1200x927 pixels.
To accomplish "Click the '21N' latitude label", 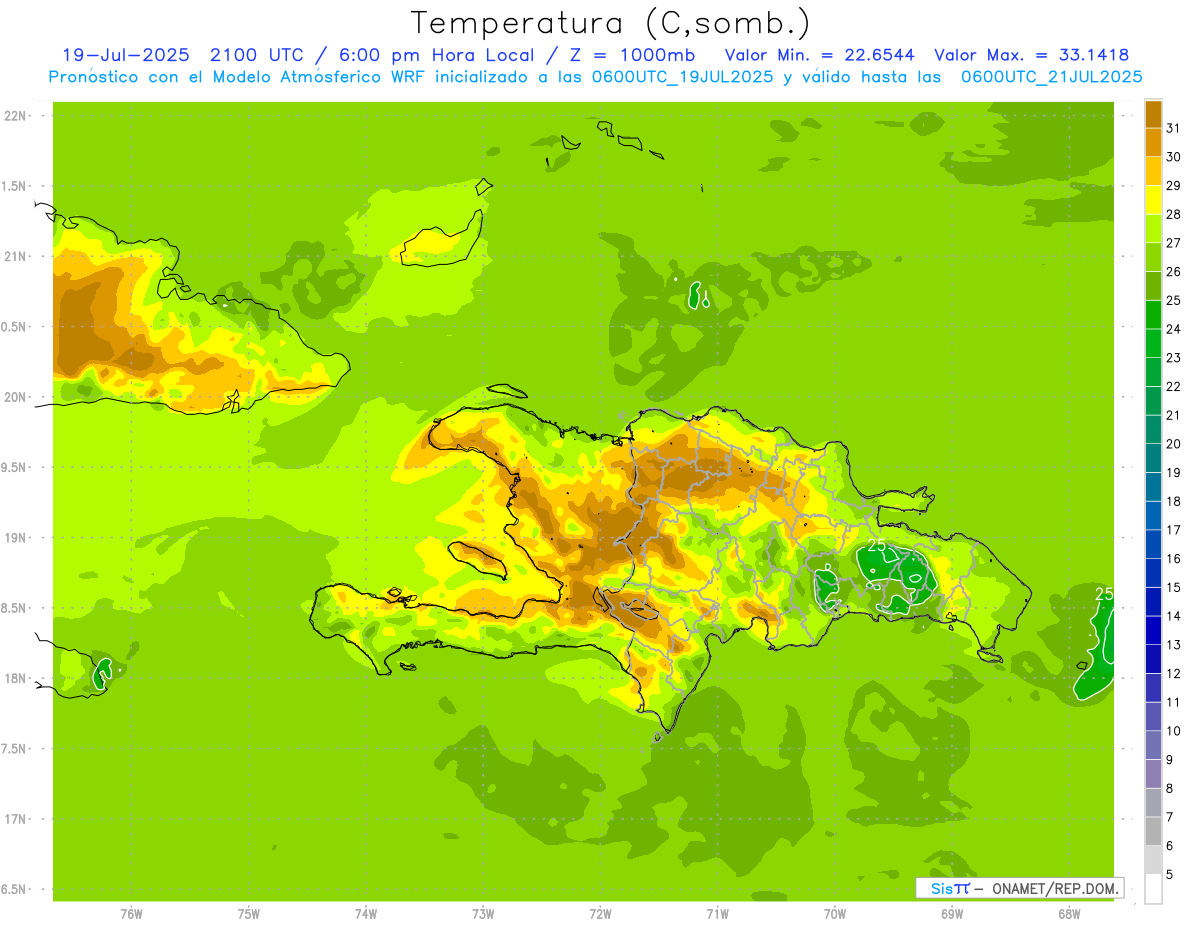I will pyautogui.click(x=15, y=257).
